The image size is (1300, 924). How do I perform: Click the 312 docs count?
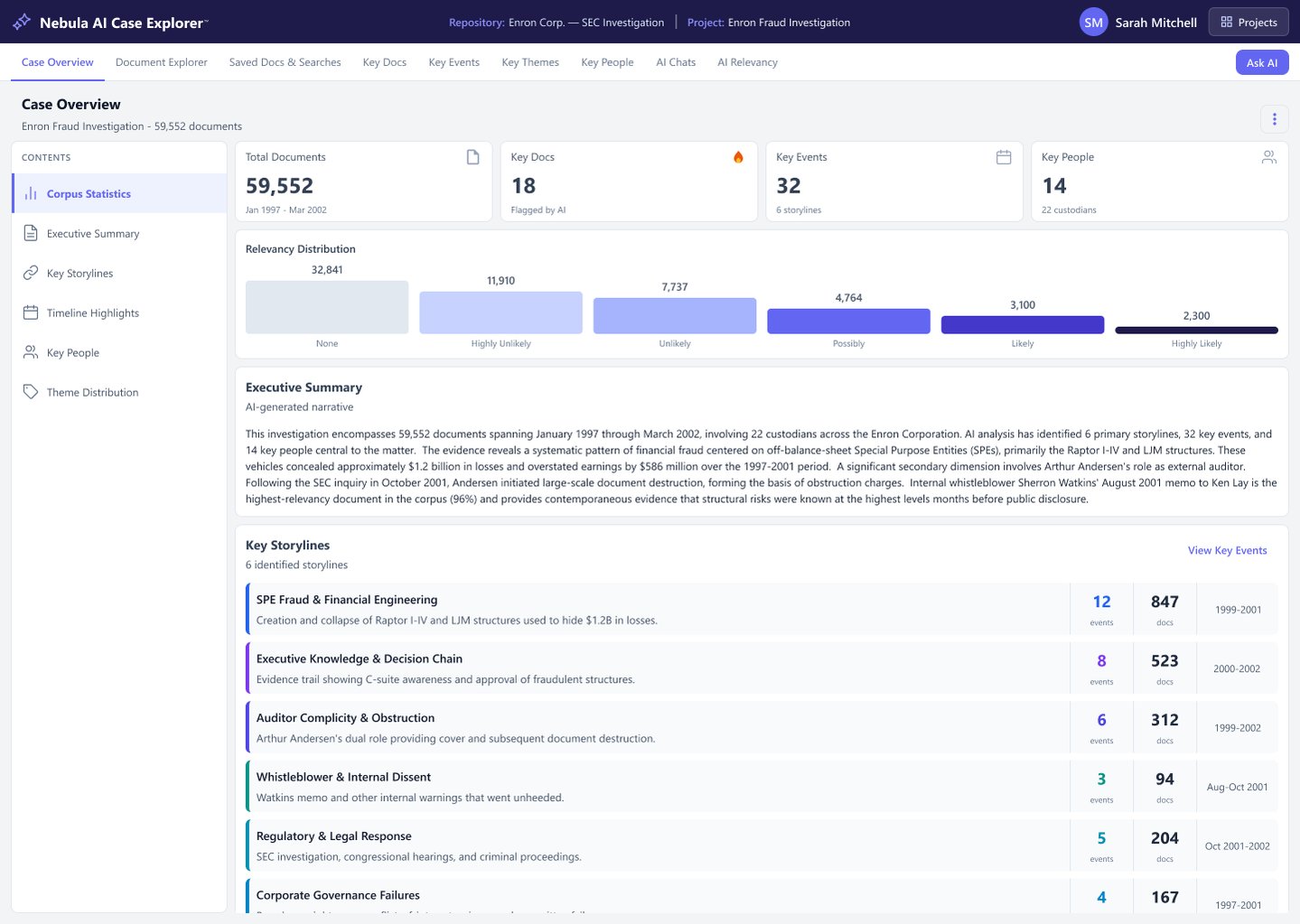1164,720
